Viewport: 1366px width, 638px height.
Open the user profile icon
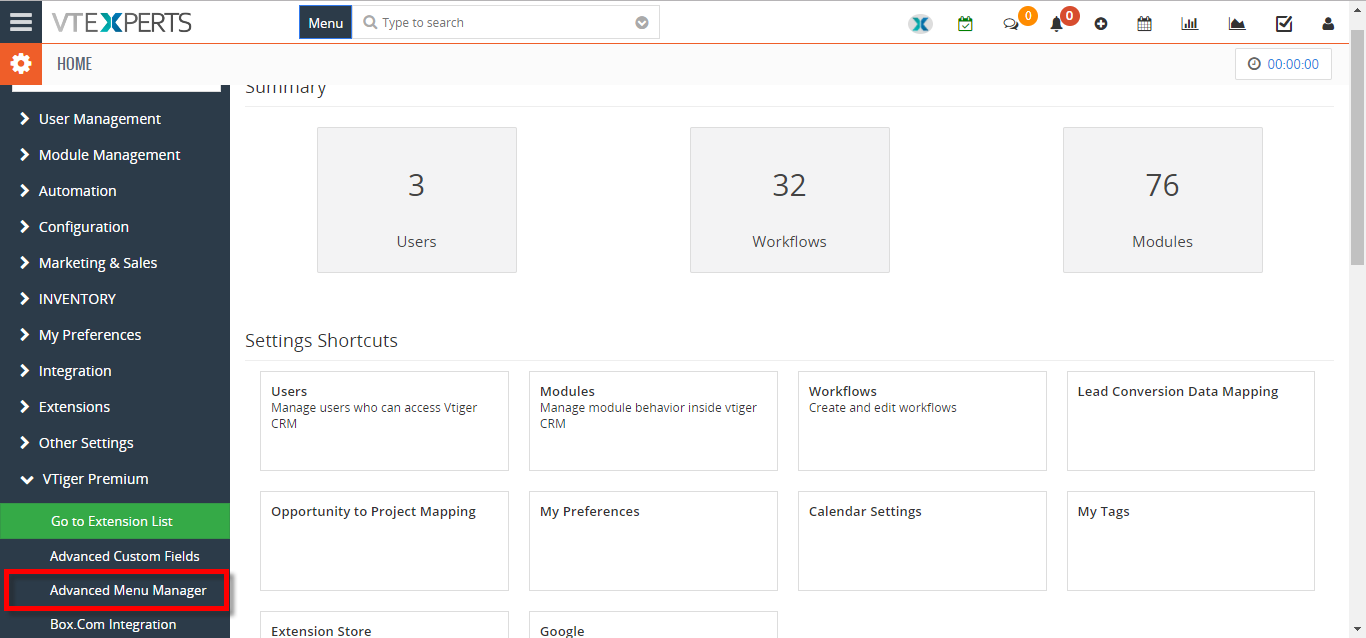tap(1328, 24)
